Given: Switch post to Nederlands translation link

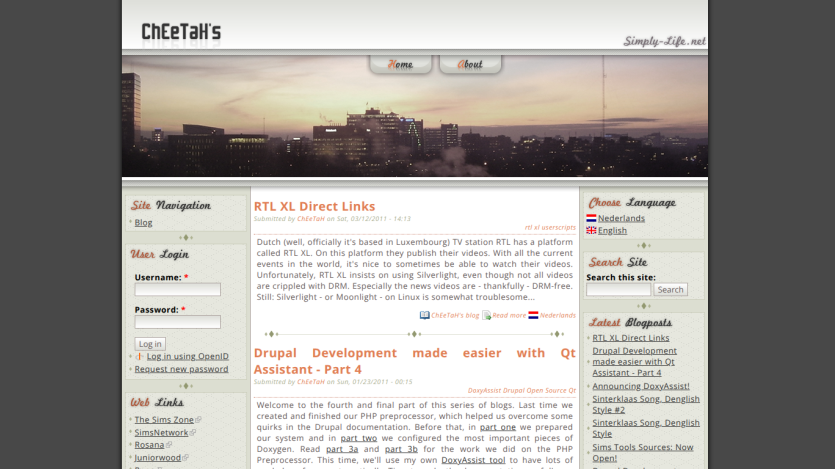Looking at the screenshot, I should click(558, 315).
